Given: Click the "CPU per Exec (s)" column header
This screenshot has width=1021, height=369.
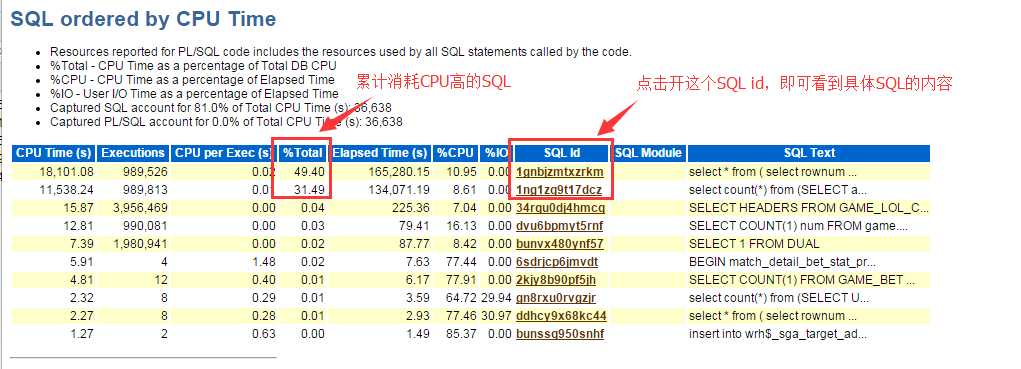Looking at the screenshot, I should [223, 153].
